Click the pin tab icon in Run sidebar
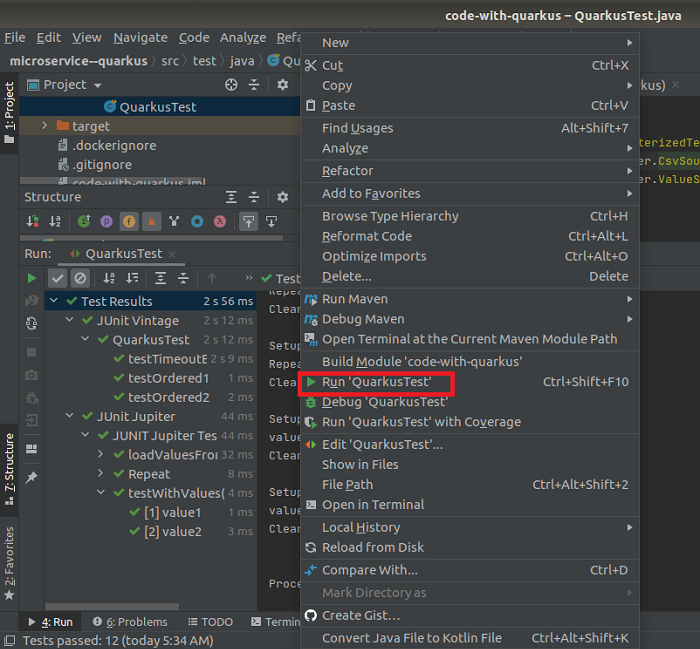700x649 pixels. tap(32, 478)
